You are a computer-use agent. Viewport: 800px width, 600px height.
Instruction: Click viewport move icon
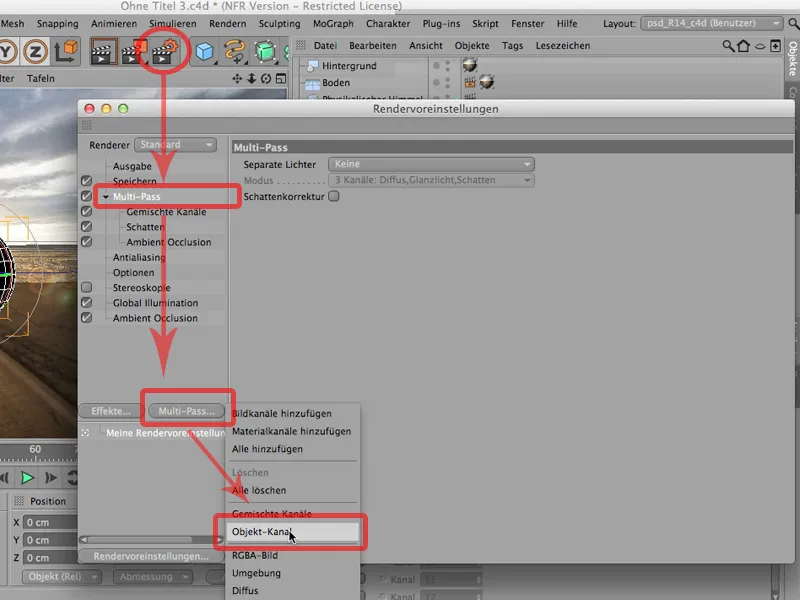point(237,79)
